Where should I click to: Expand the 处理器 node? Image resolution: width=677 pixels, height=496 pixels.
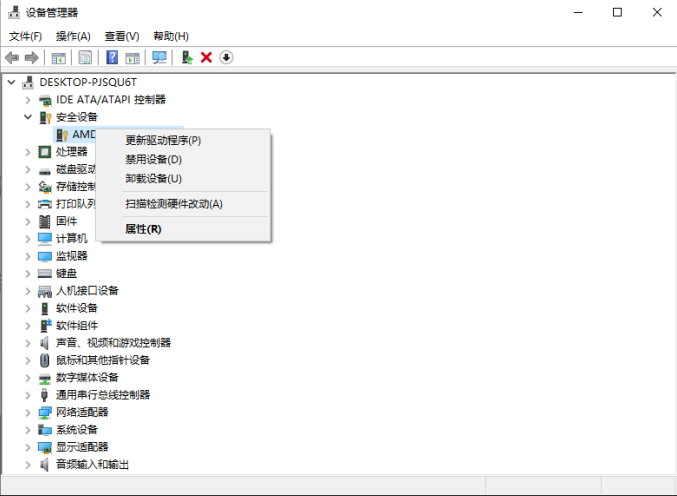point(28,152)
